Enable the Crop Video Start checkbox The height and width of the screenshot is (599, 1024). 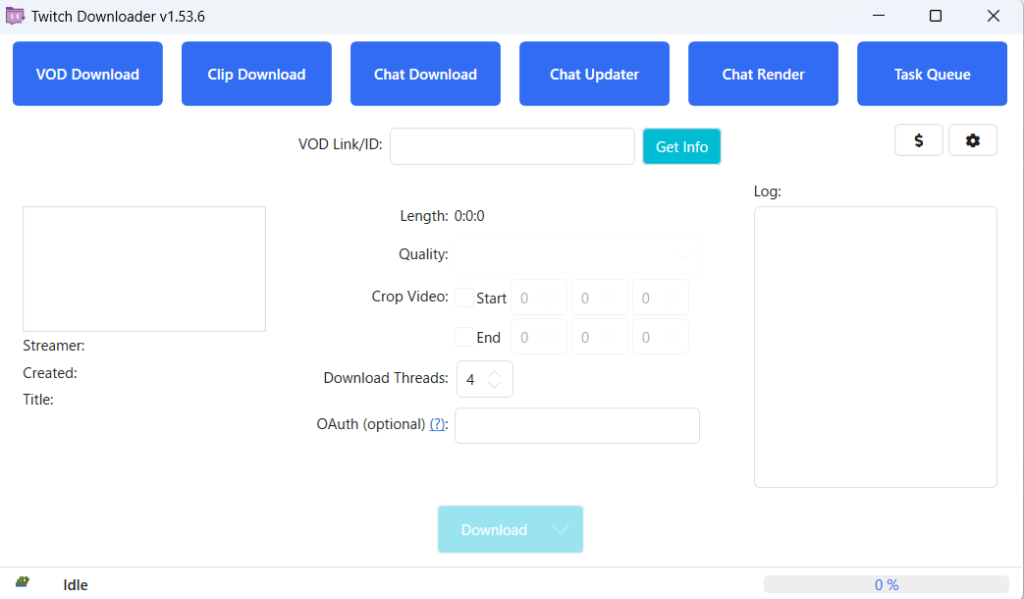coord(464,298)
